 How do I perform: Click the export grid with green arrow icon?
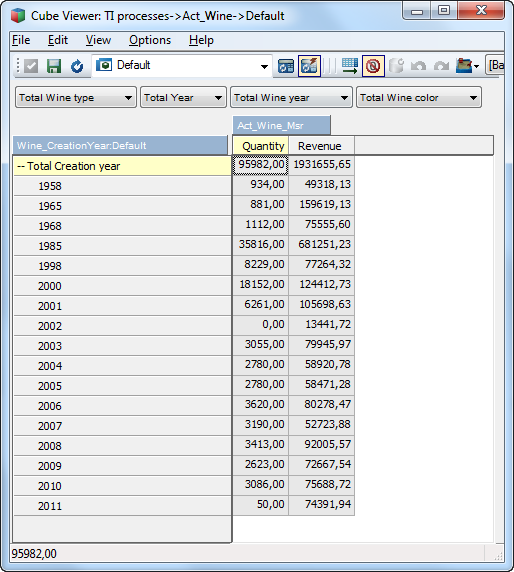(x=350, y=66)
